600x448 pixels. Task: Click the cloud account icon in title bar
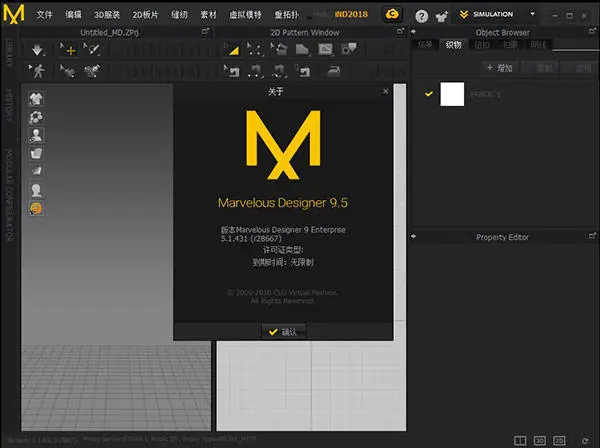[x=394, y=15]
